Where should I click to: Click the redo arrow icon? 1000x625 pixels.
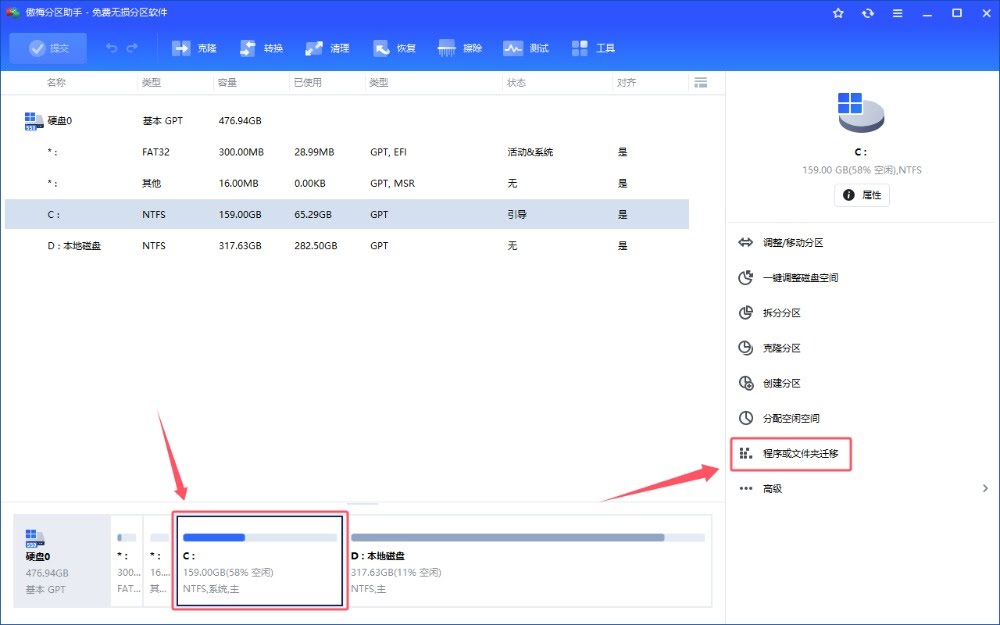pos(132,48)
